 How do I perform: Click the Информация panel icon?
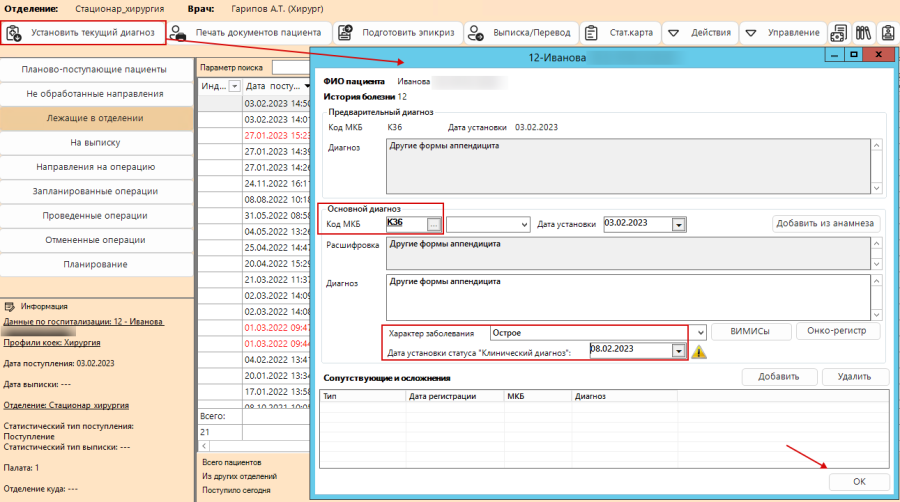[x=10, y=306]
